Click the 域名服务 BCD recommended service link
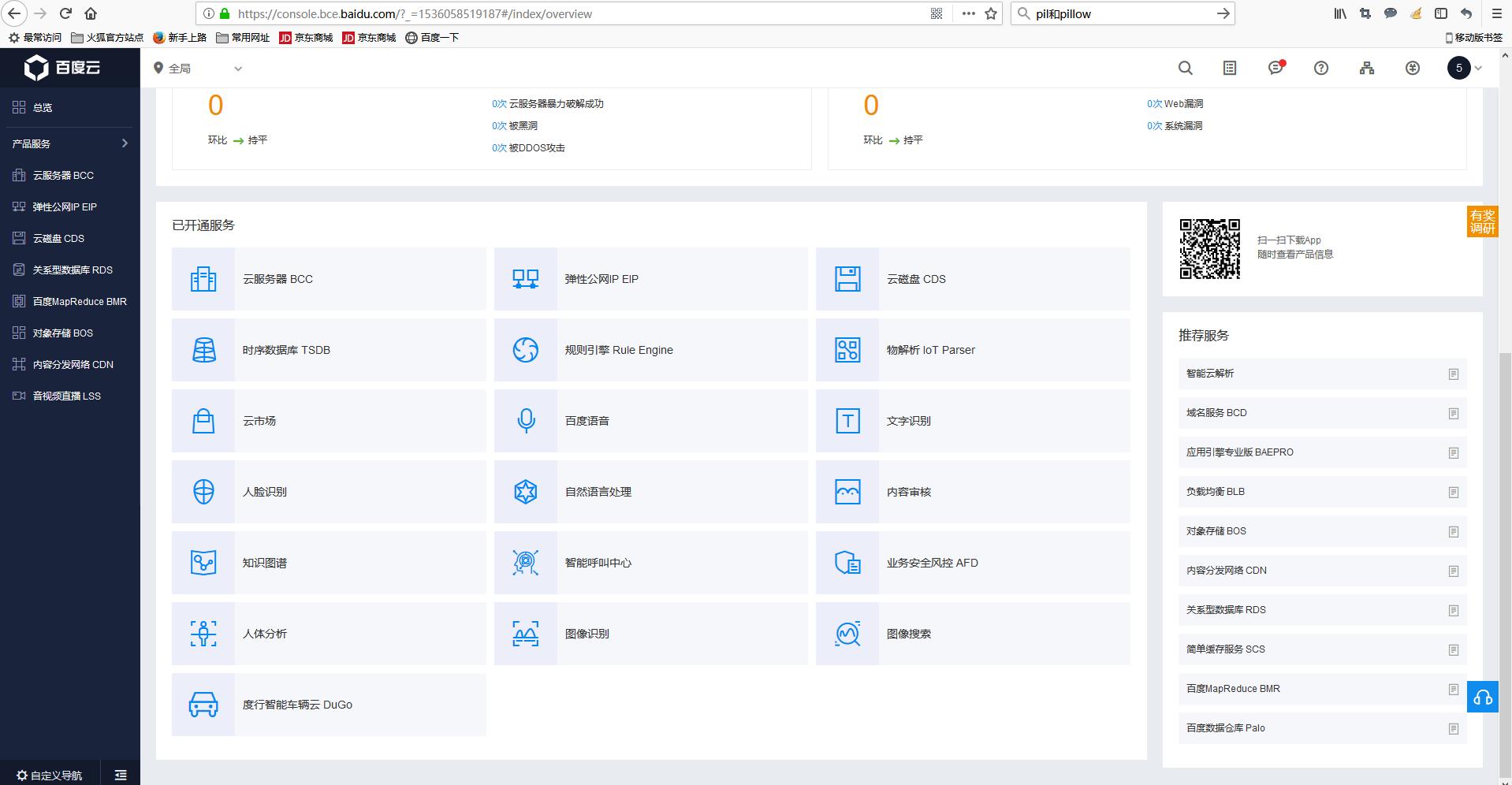 pyautogui.click(x=1216, y=413)
